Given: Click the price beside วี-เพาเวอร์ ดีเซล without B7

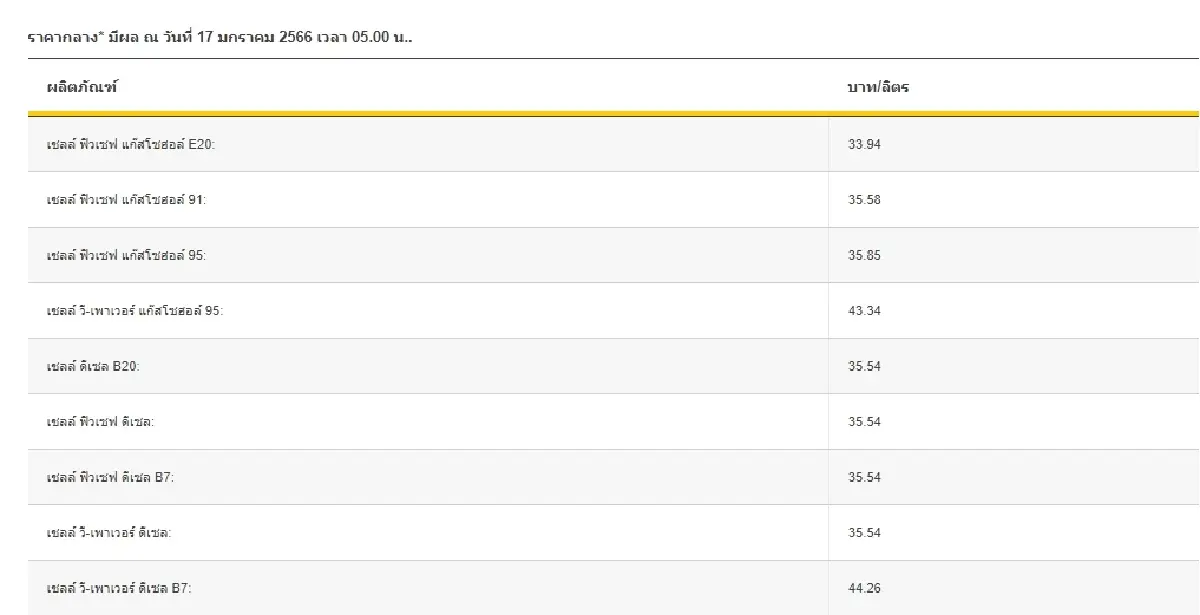Looking at the screenshot, I should point(864,533).
